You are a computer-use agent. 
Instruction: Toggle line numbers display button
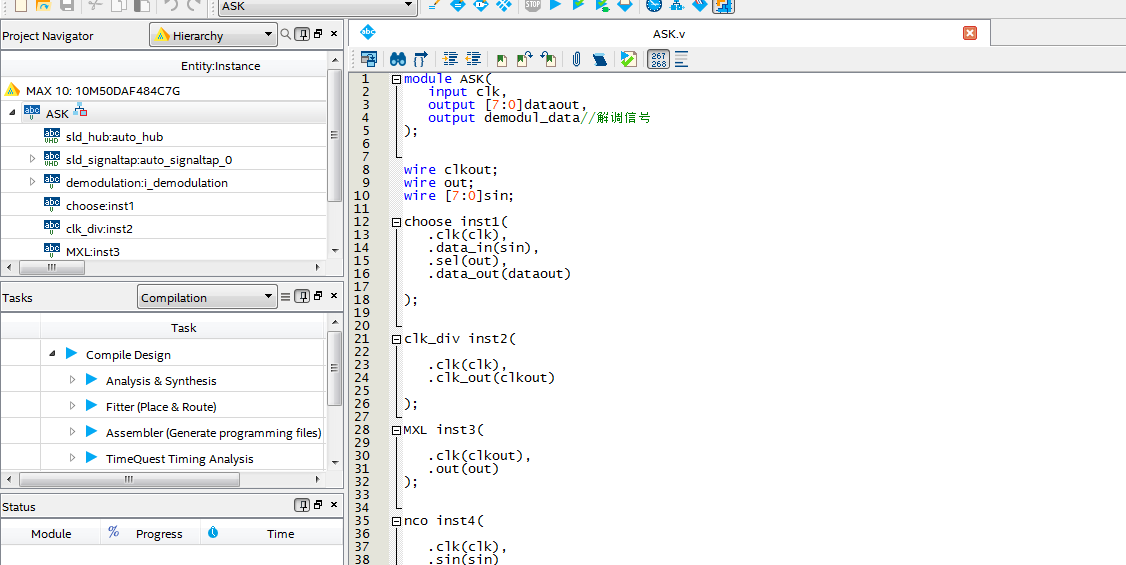pos(658,60)
